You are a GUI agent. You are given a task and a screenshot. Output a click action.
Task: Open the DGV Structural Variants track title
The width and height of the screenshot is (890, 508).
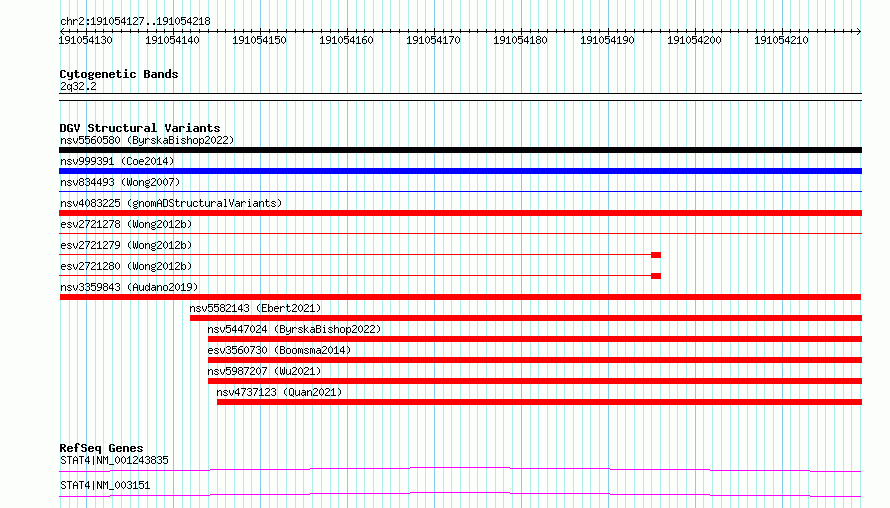[x=140, y=128]
